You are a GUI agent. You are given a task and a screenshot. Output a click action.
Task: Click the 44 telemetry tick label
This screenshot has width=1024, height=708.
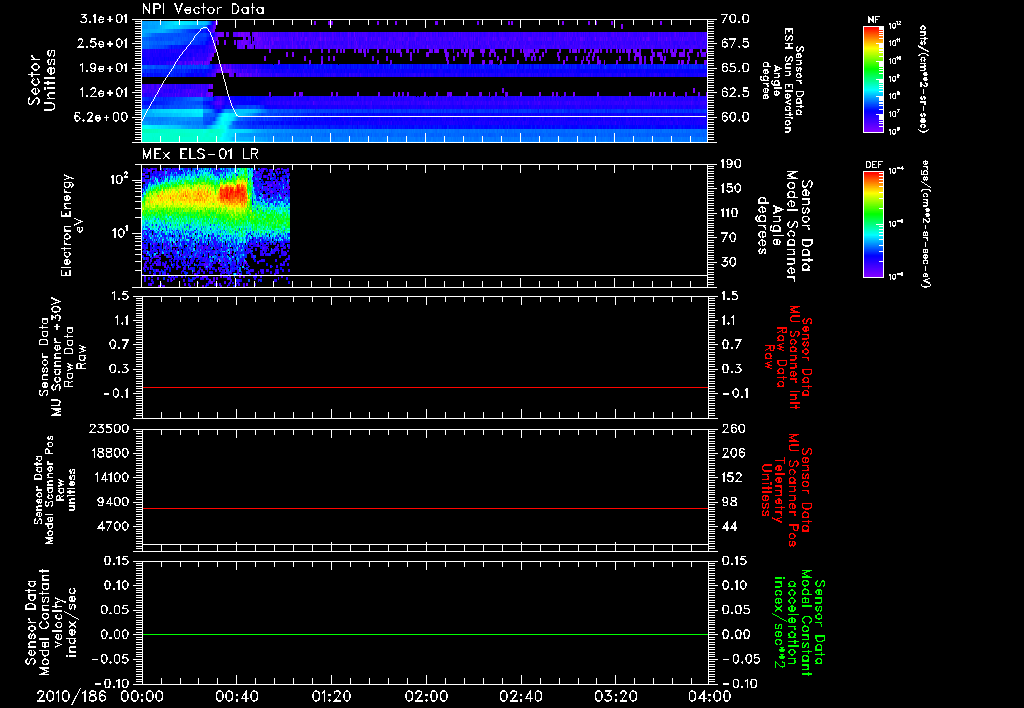pyautogui.click(x=729, y=526)
